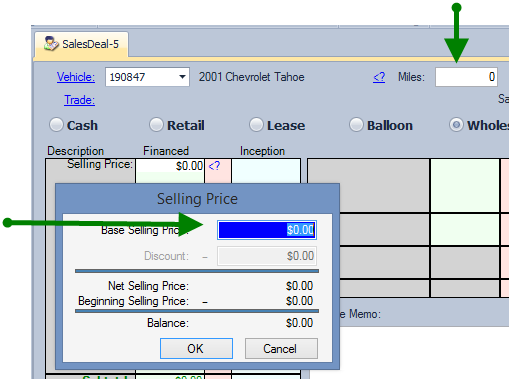The image size is (509, 379).
Task: Expand the vehicle stock number dropdown arrow
Action: coord(182,77)
